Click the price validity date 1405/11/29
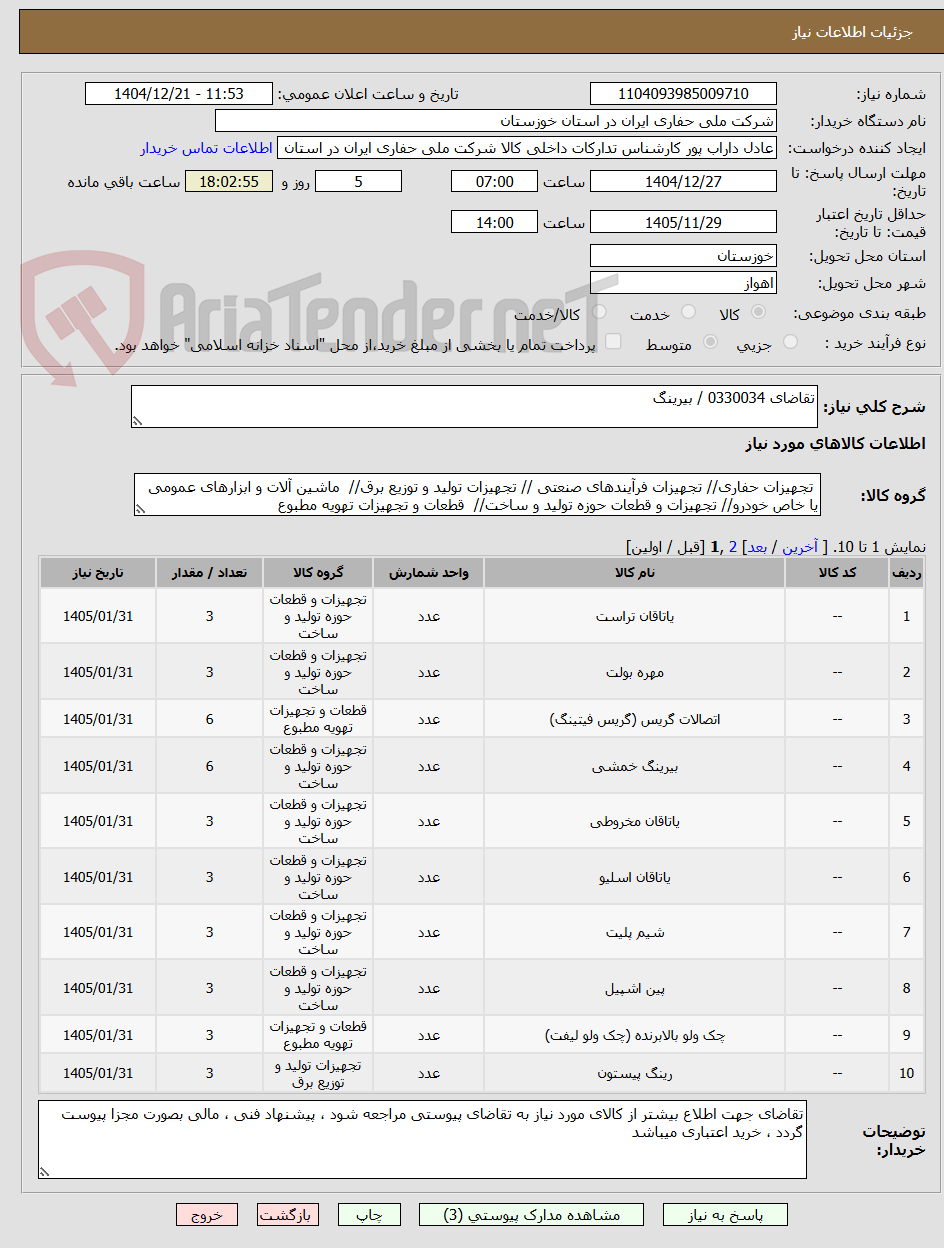Screen dimensions: 944x1248 pyautogui.click(x=683, y=222)
